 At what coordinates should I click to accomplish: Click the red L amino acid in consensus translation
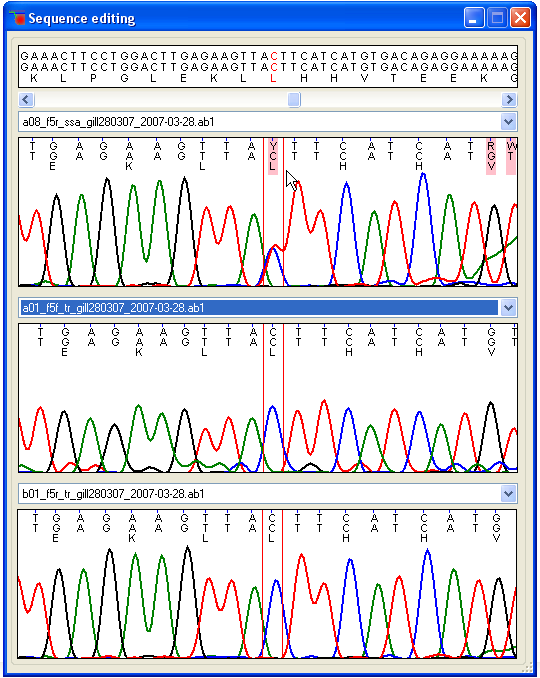pos(273,78)
